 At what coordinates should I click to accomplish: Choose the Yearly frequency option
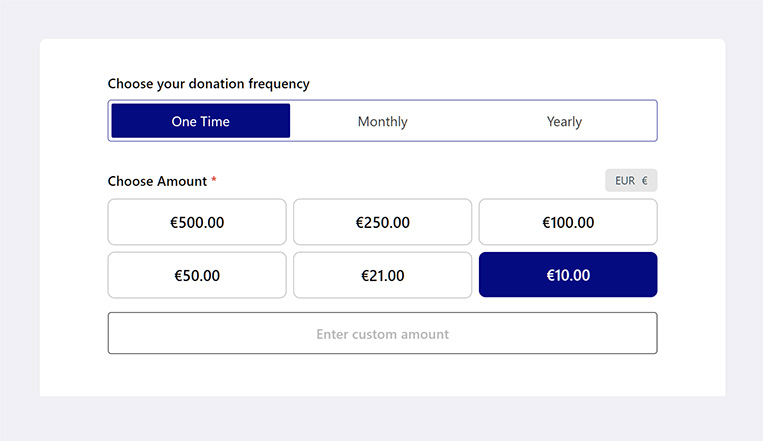564,121
